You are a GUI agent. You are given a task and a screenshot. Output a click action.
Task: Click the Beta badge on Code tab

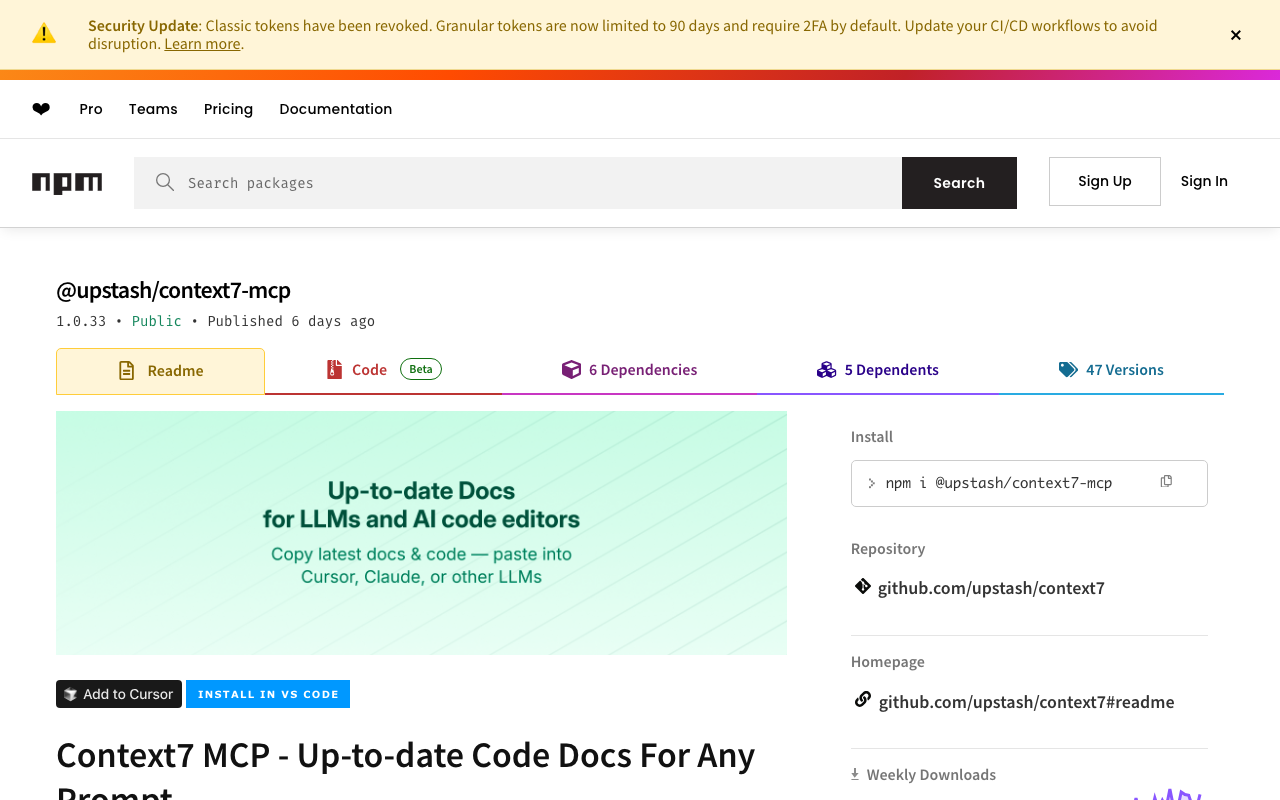[421, 369]
